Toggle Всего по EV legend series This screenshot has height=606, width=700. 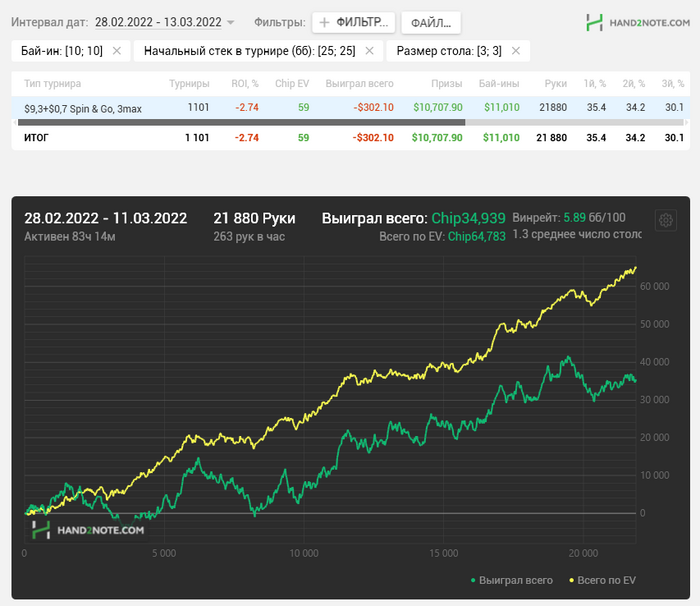tap(602, 580)
